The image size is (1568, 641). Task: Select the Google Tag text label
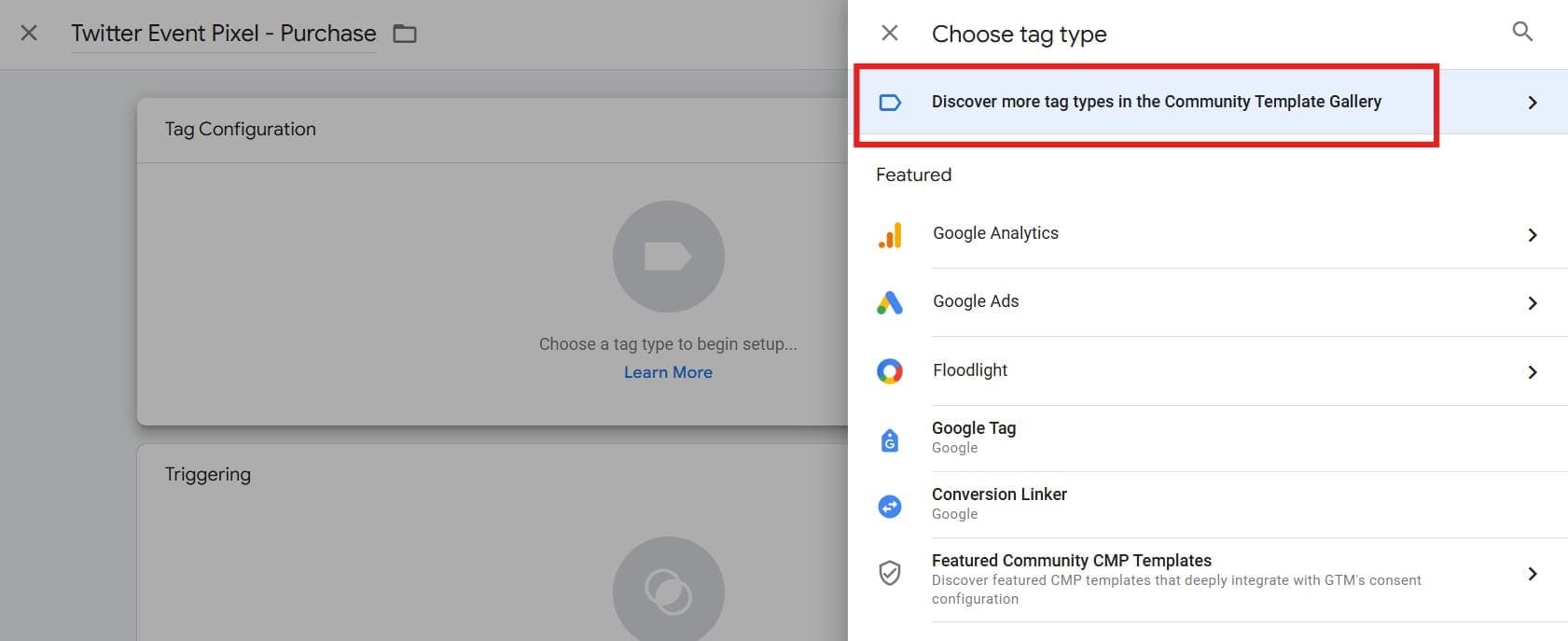[x=974, y=428]
